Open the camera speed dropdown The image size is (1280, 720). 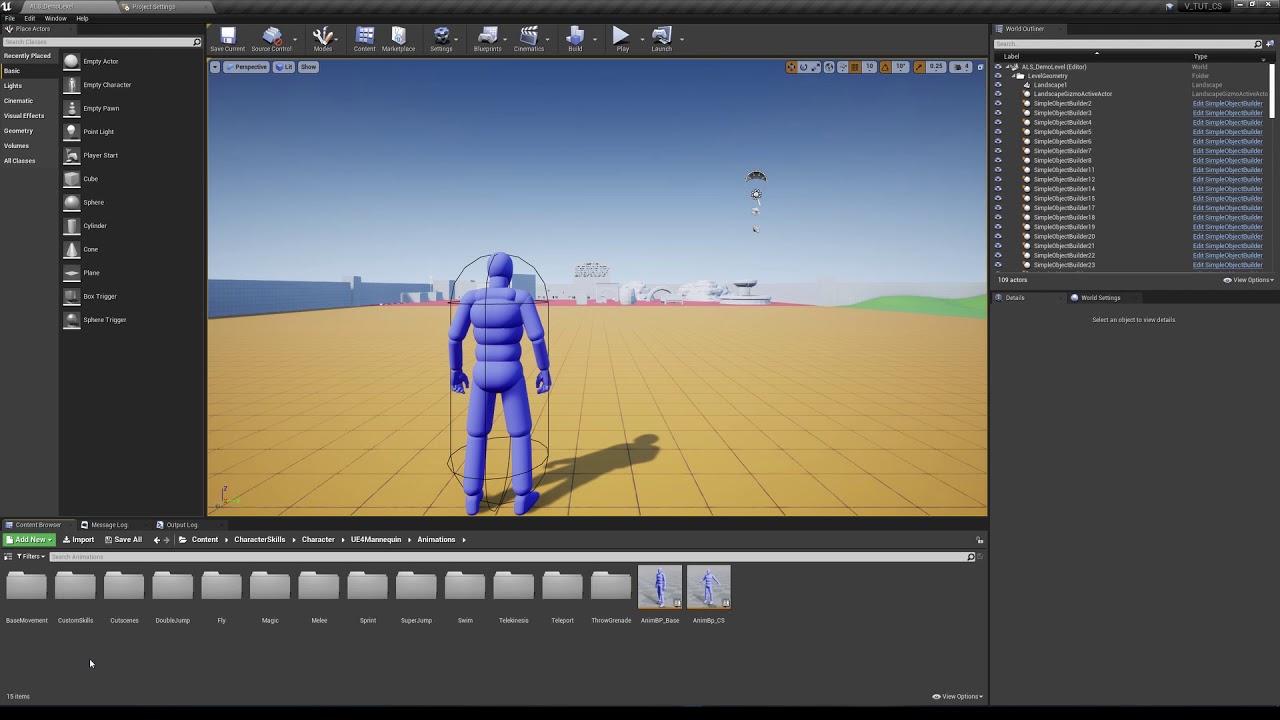960,67
